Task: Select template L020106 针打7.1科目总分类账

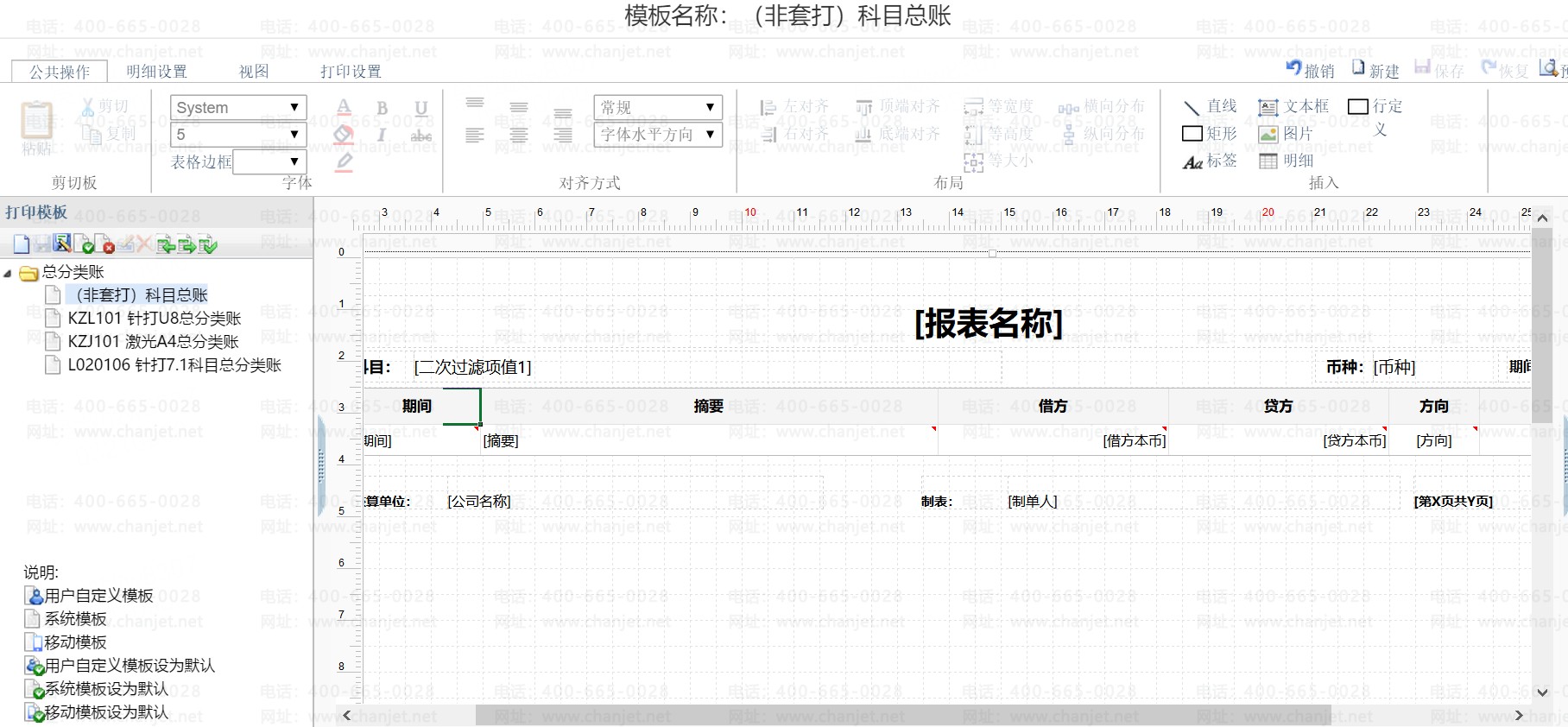Action: click(174, 365)
